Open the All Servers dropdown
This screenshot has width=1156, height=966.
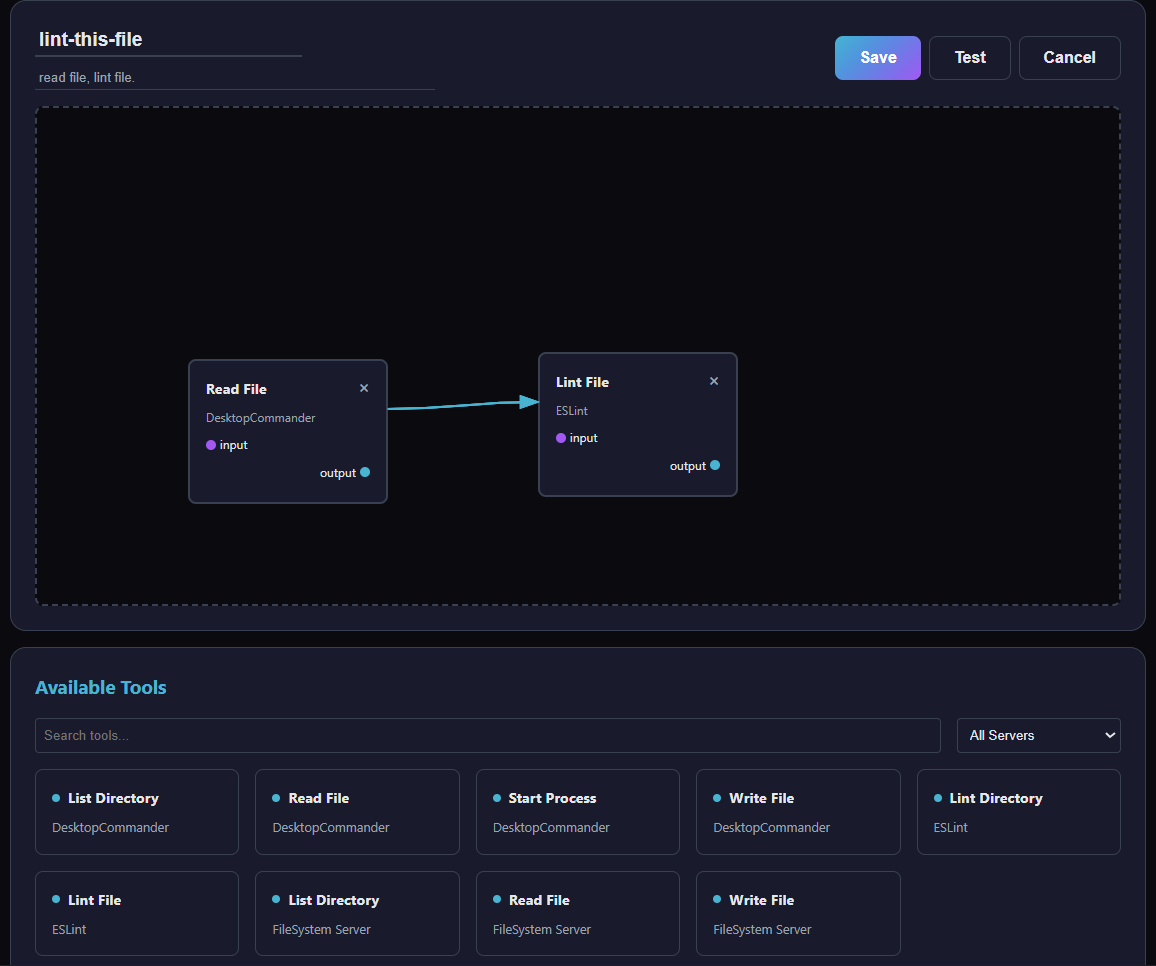tap(1038, 735)
